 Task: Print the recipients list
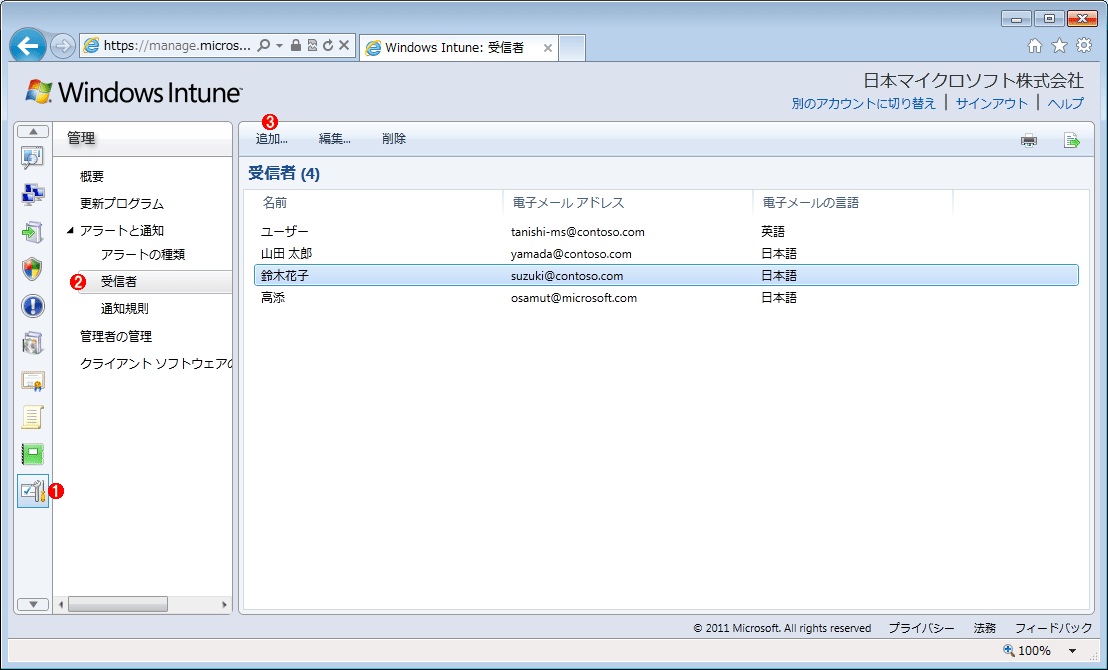[x=1029, y=140]
